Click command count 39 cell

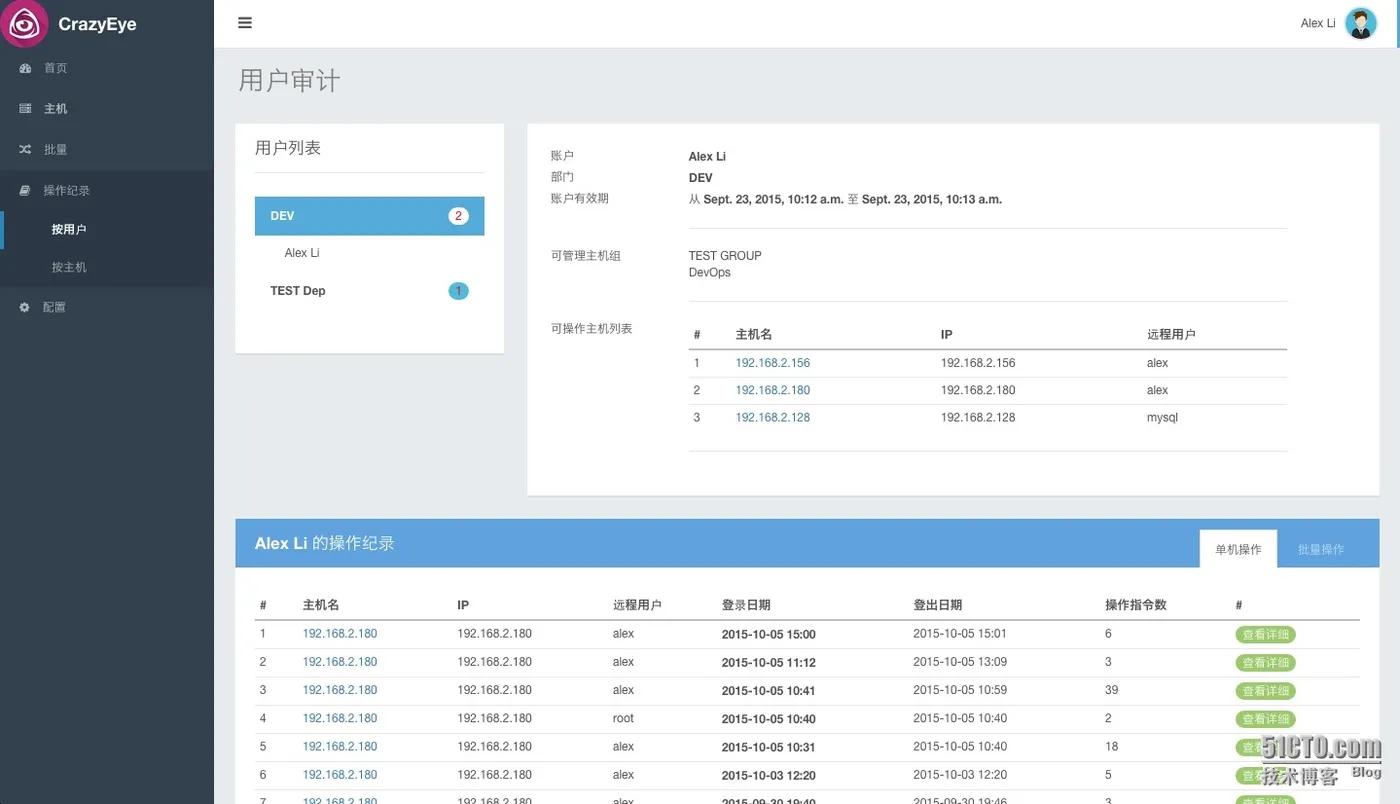[x=1111, y=690]
